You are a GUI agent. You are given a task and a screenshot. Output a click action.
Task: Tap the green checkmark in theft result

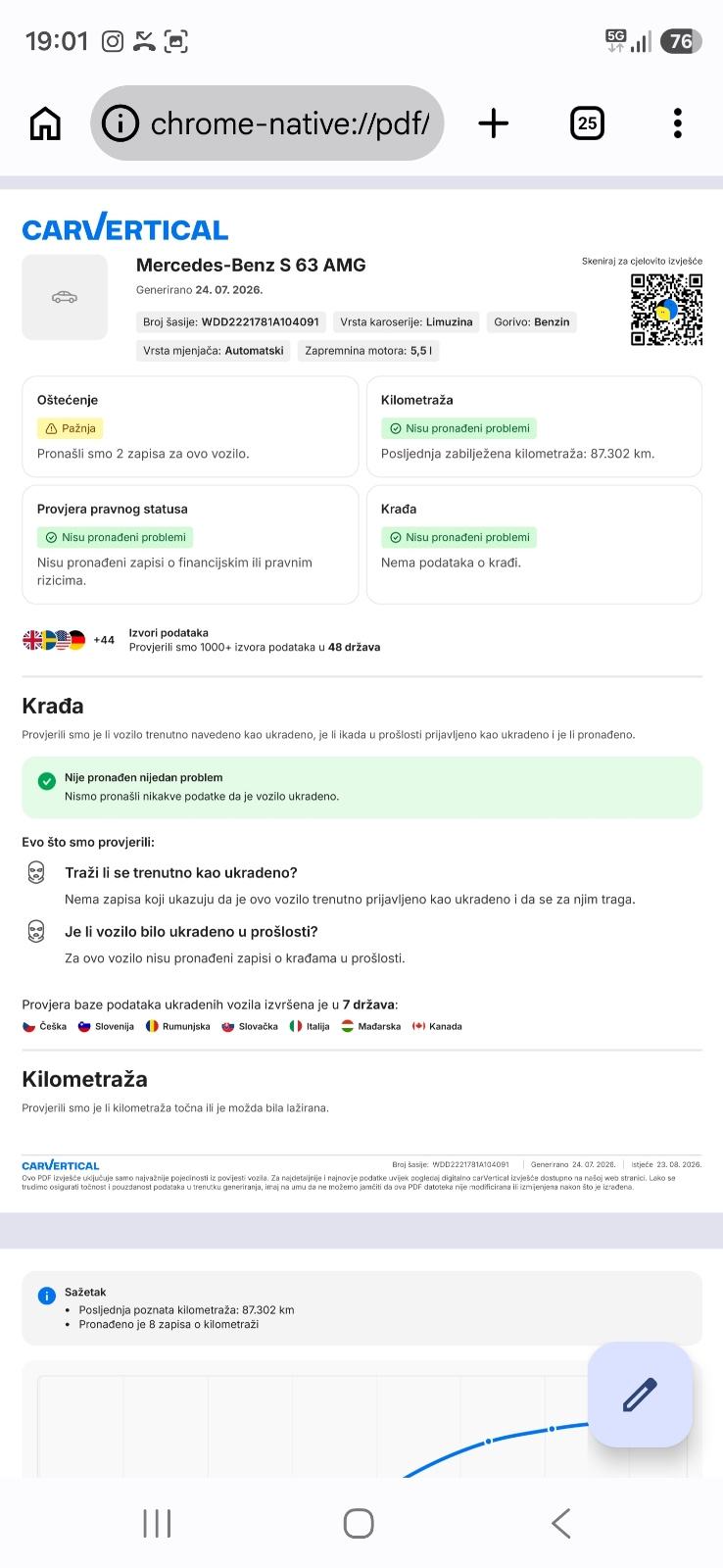click(46, 781)
